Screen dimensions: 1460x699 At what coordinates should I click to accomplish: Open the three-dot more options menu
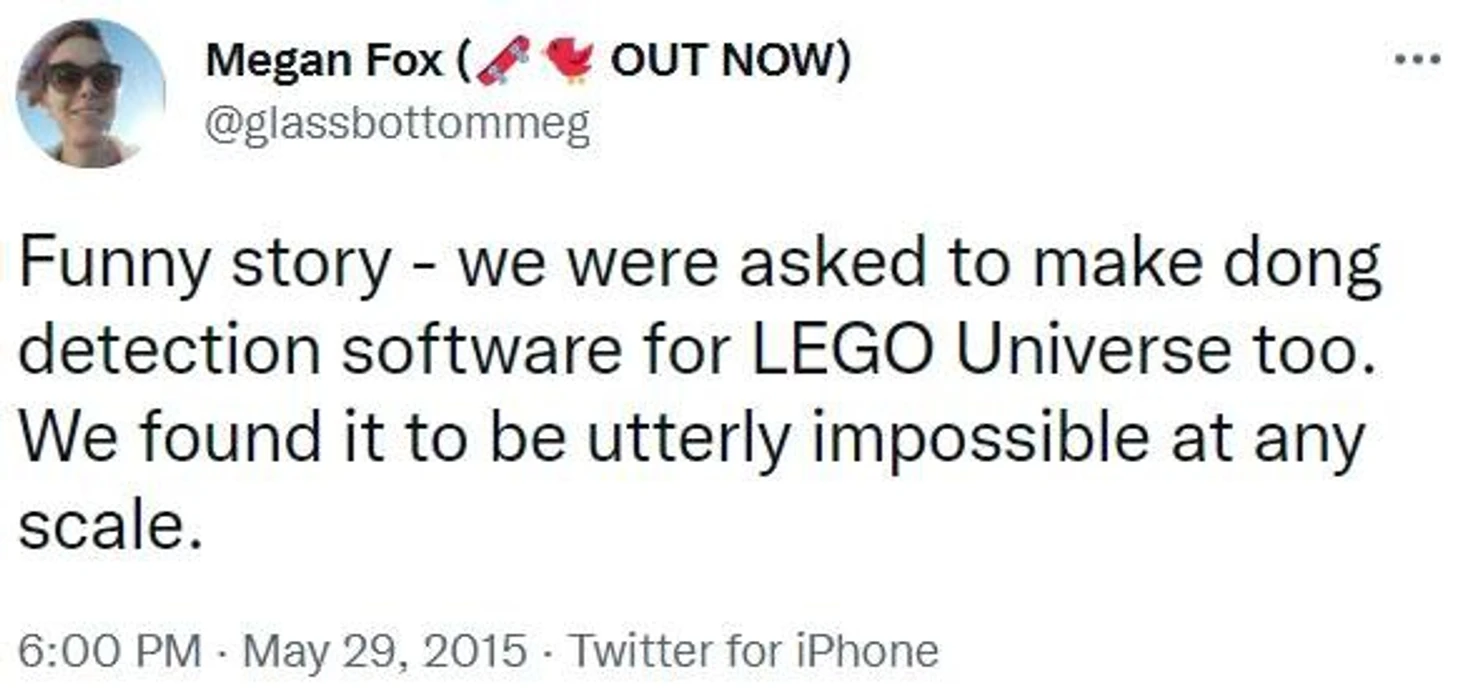[x=1418, y=60]
